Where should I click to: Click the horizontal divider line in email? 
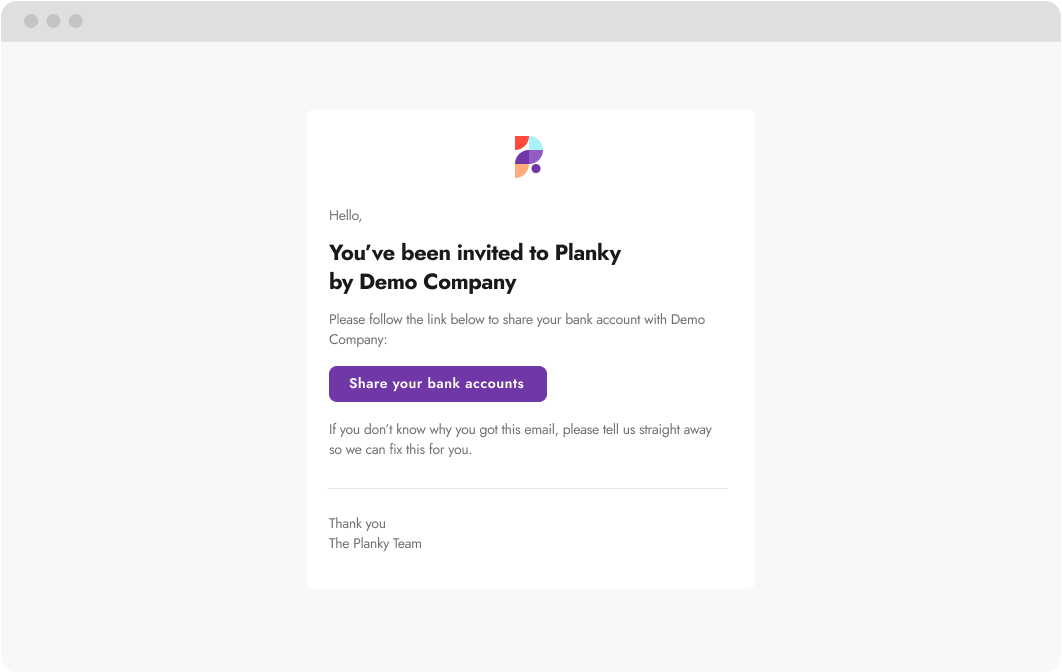(528, 488)
